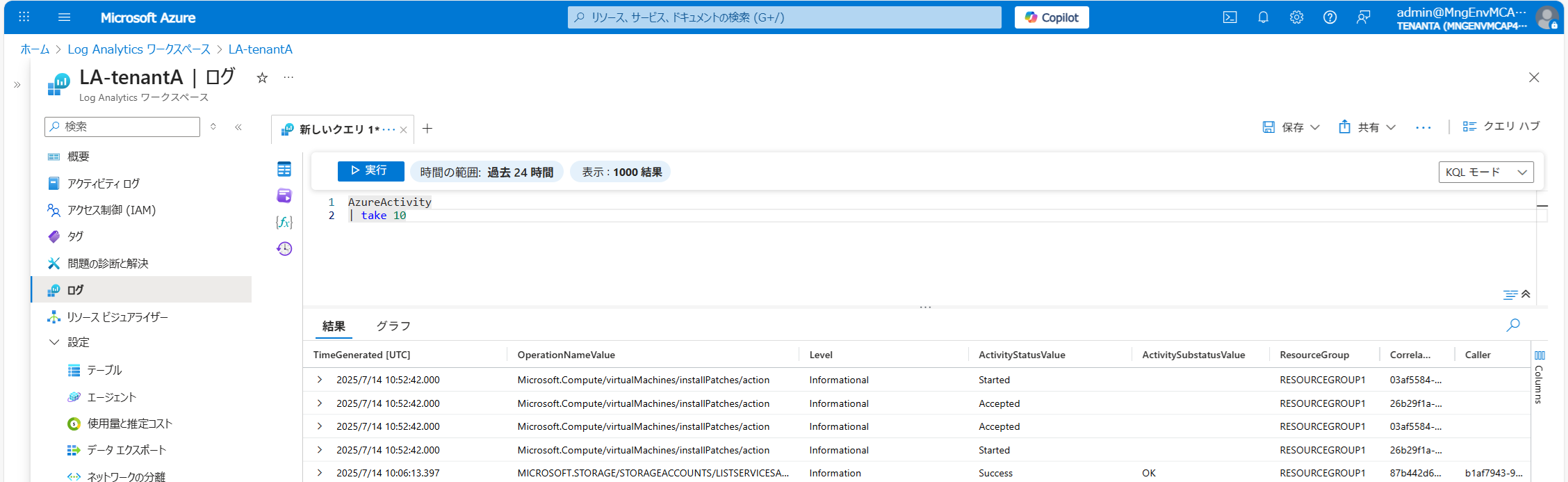The image size is (1568, 482).
Task: Open the Columns side panel
Action: 1539,376
